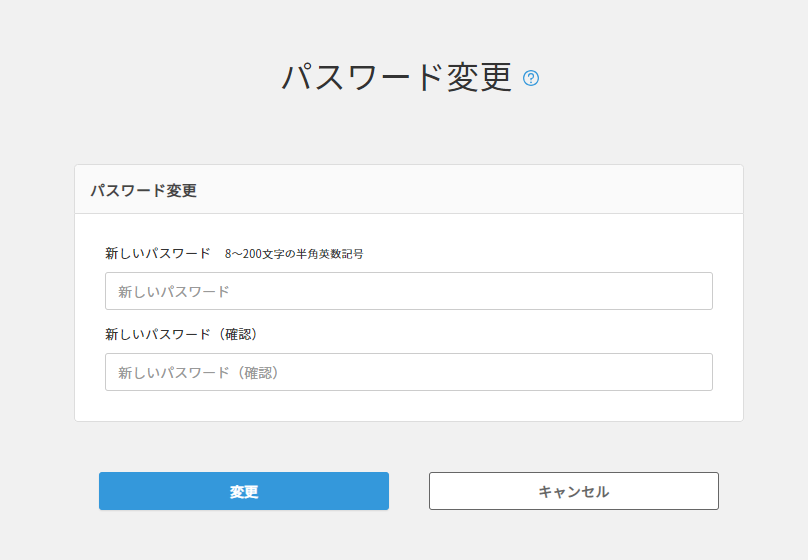The height and width of the screenshot is (560, 808).
Task: Click the キャンセル button
Action: (x=574, y=491)
